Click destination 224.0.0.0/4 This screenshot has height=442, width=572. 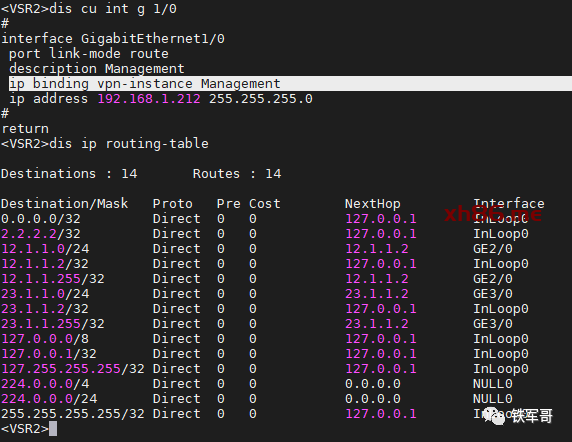45,384
